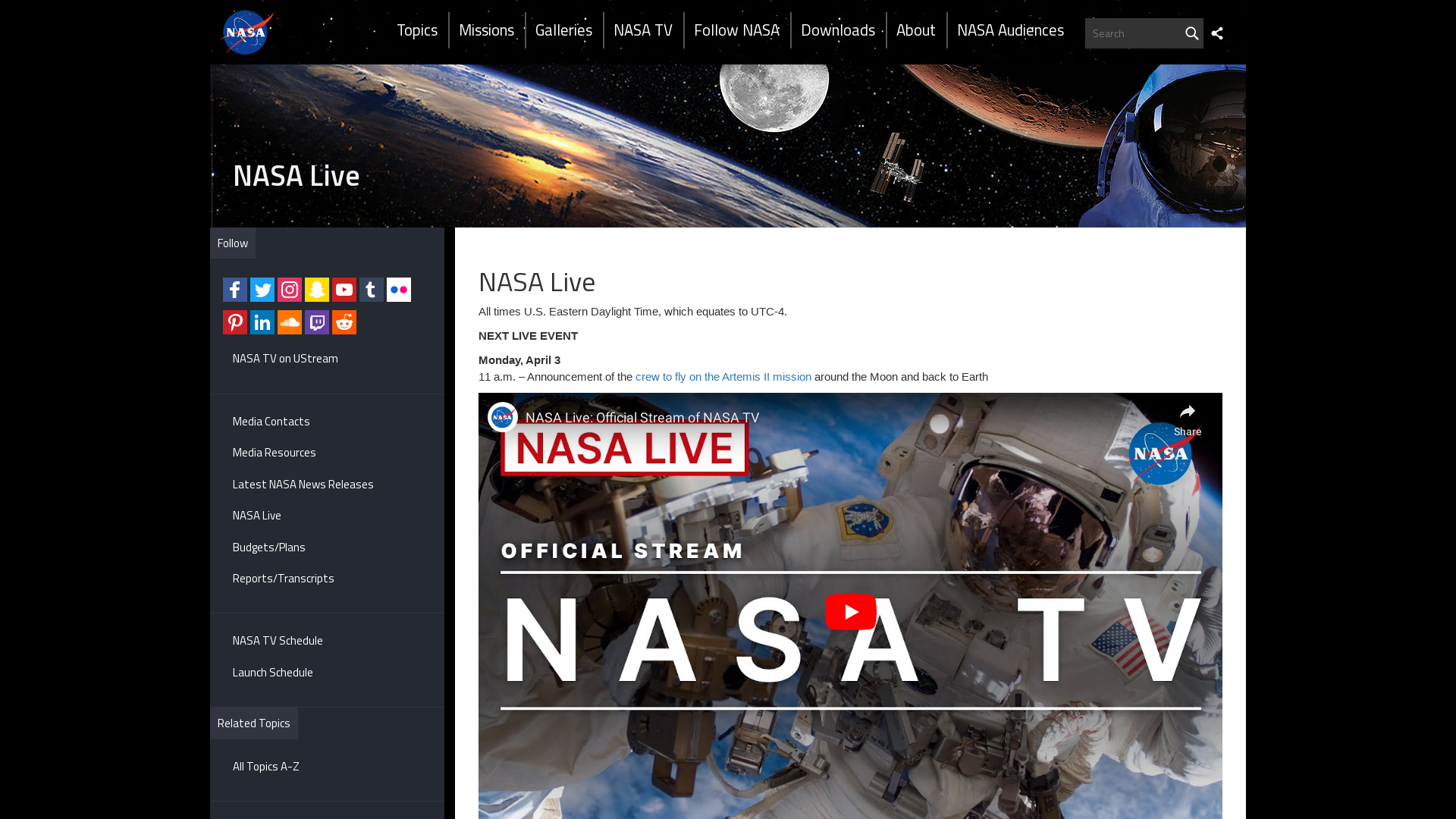Open Reports/Transcripts link

pos(283,579)
